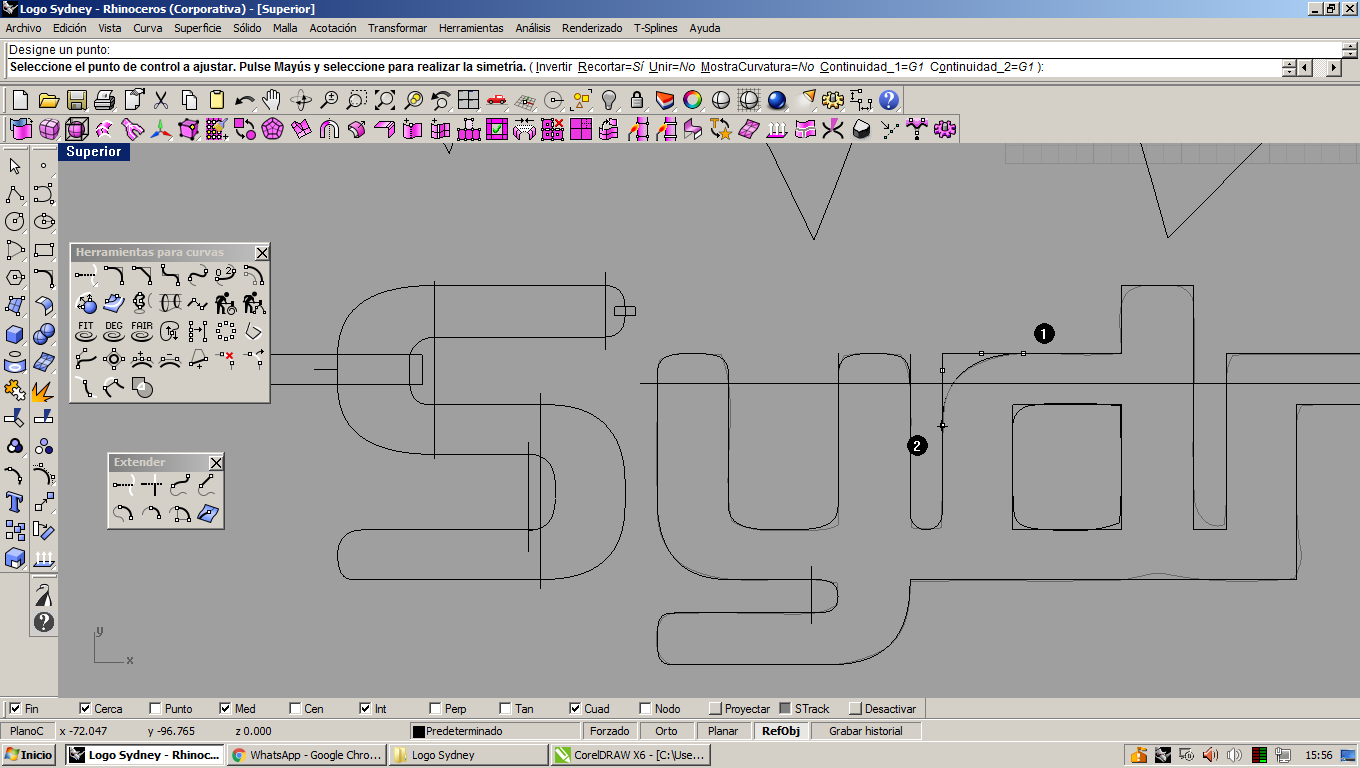Viewport: 1360px width, 768px height.
Task: Click the Open file folder icon
Action: coord(48,100)
